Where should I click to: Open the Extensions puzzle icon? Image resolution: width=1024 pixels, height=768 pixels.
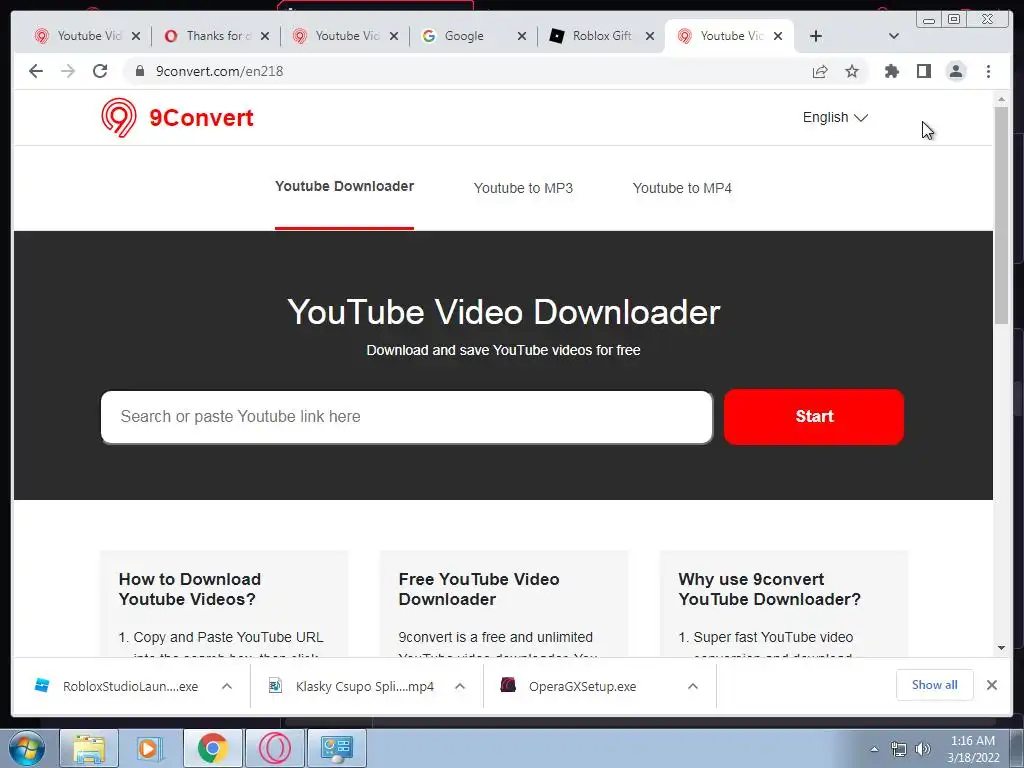click(891, 71)
